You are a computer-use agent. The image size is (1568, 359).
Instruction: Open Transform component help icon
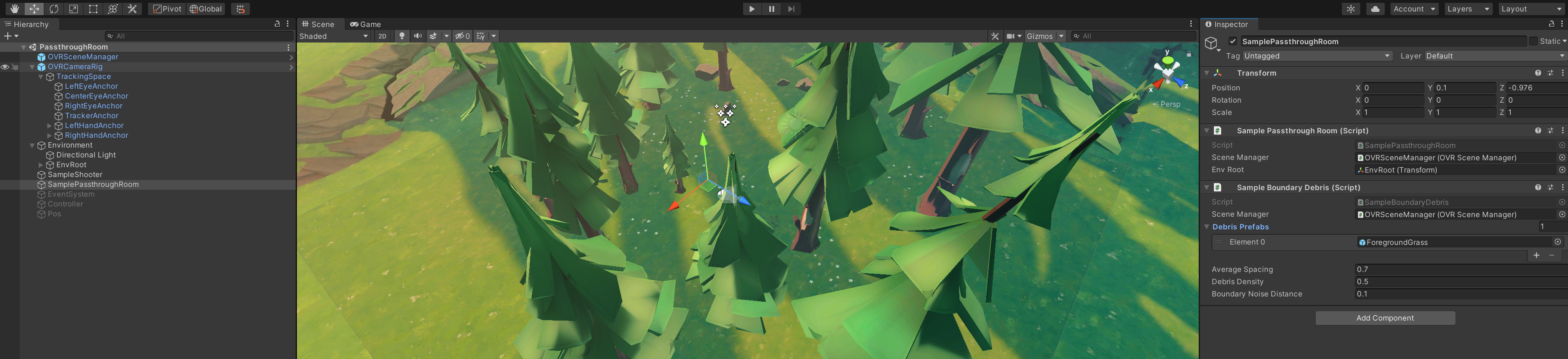point(1538,73)
